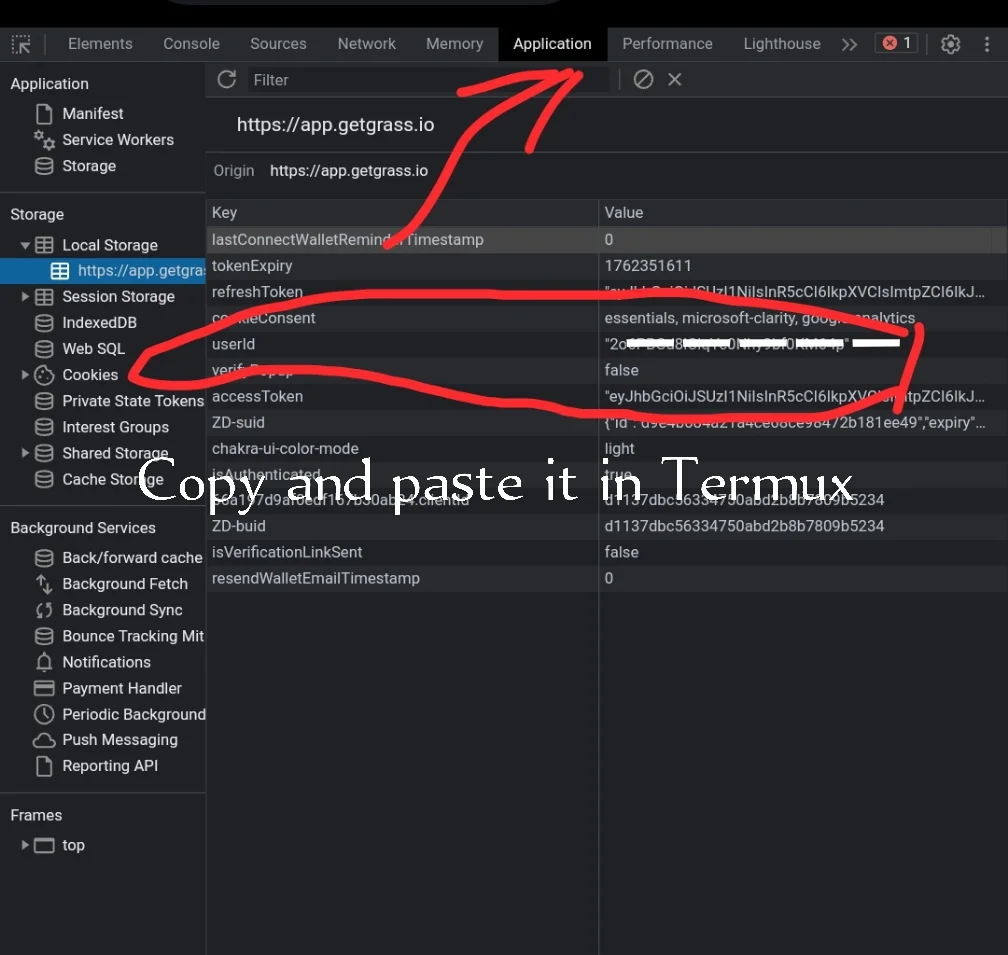Screen dimensions: 1008x955
Task: Expand the Shared Storage arrow
Action: point(25,453)
